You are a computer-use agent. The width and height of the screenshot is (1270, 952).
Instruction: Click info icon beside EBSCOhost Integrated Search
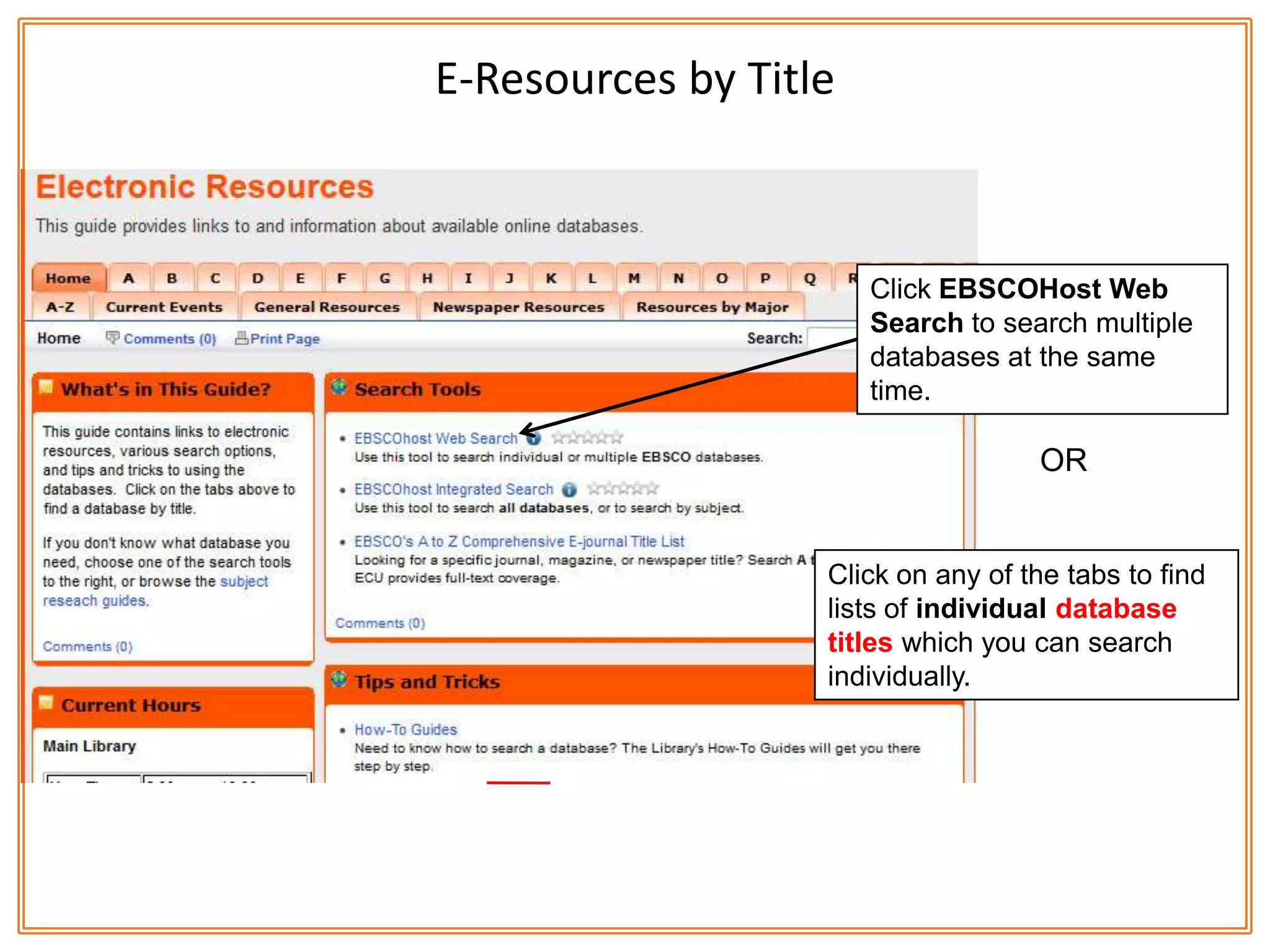tap(569, 490)
